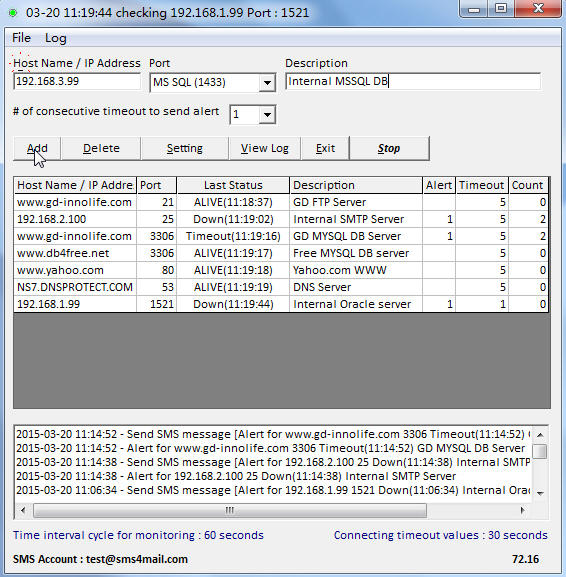
Task: Click the Yahoo.com WWW description cell
Action: tap(356, 270)
